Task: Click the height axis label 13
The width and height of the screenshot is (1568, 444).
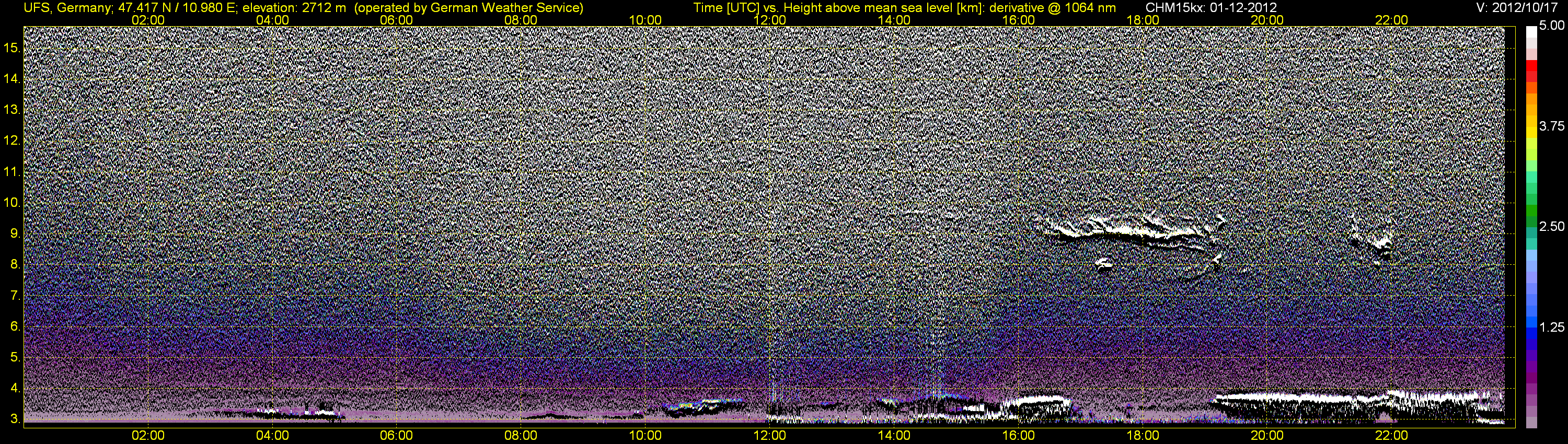Action: pos(11,110)
